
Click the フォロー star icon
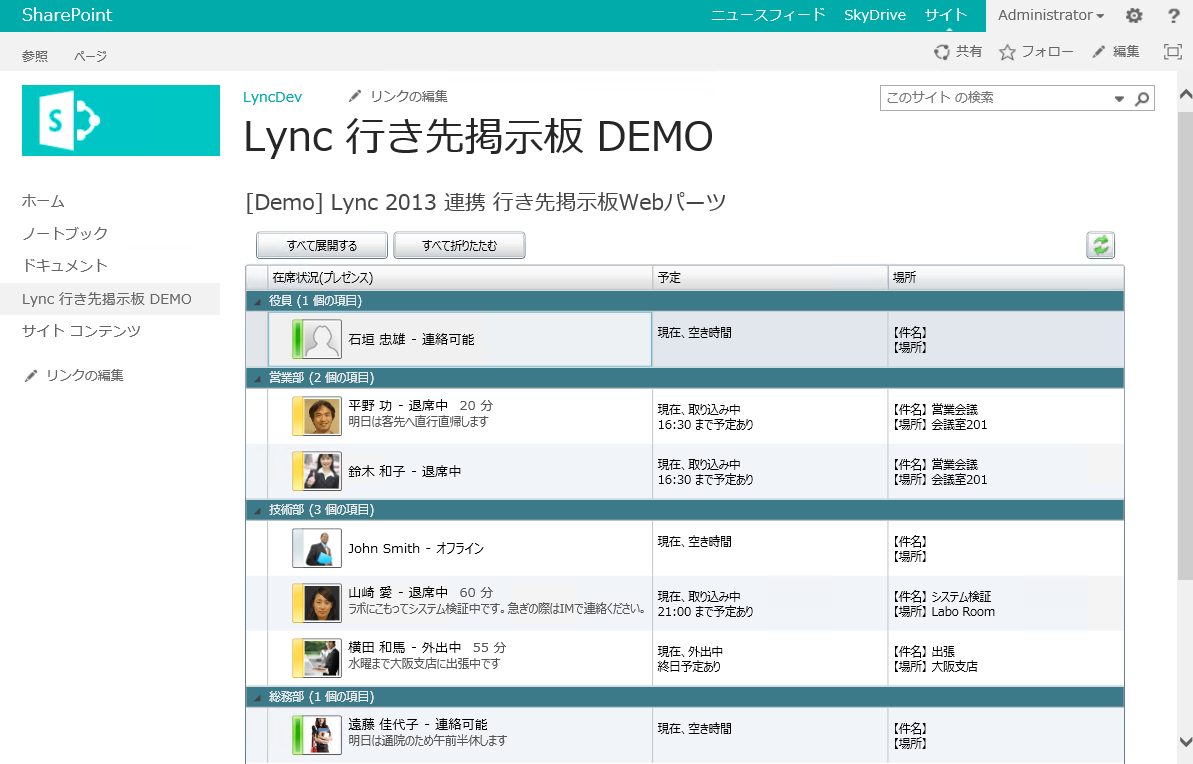tap(1007, 52)
